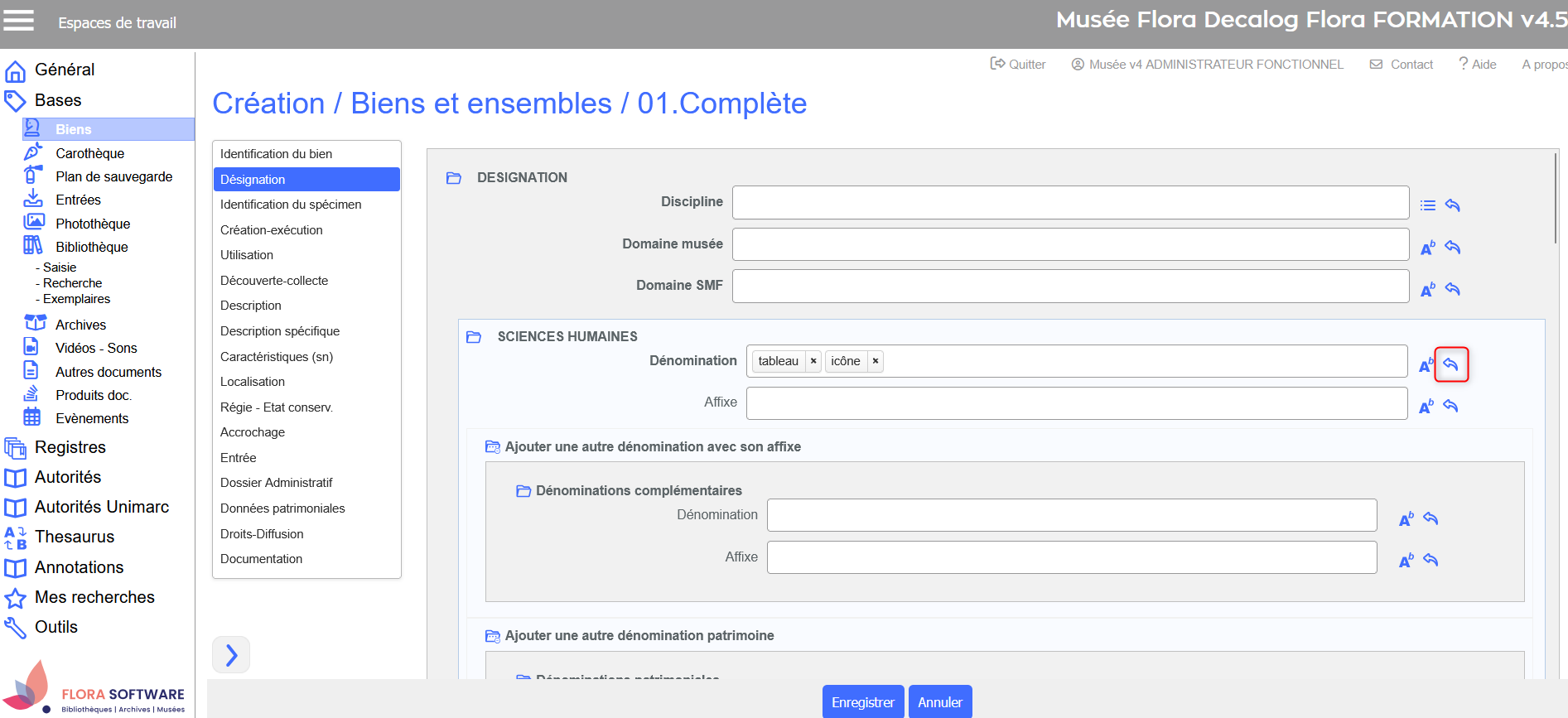
Task: Click the reset arrow next to Discipline
Action: pos(1452,205)
